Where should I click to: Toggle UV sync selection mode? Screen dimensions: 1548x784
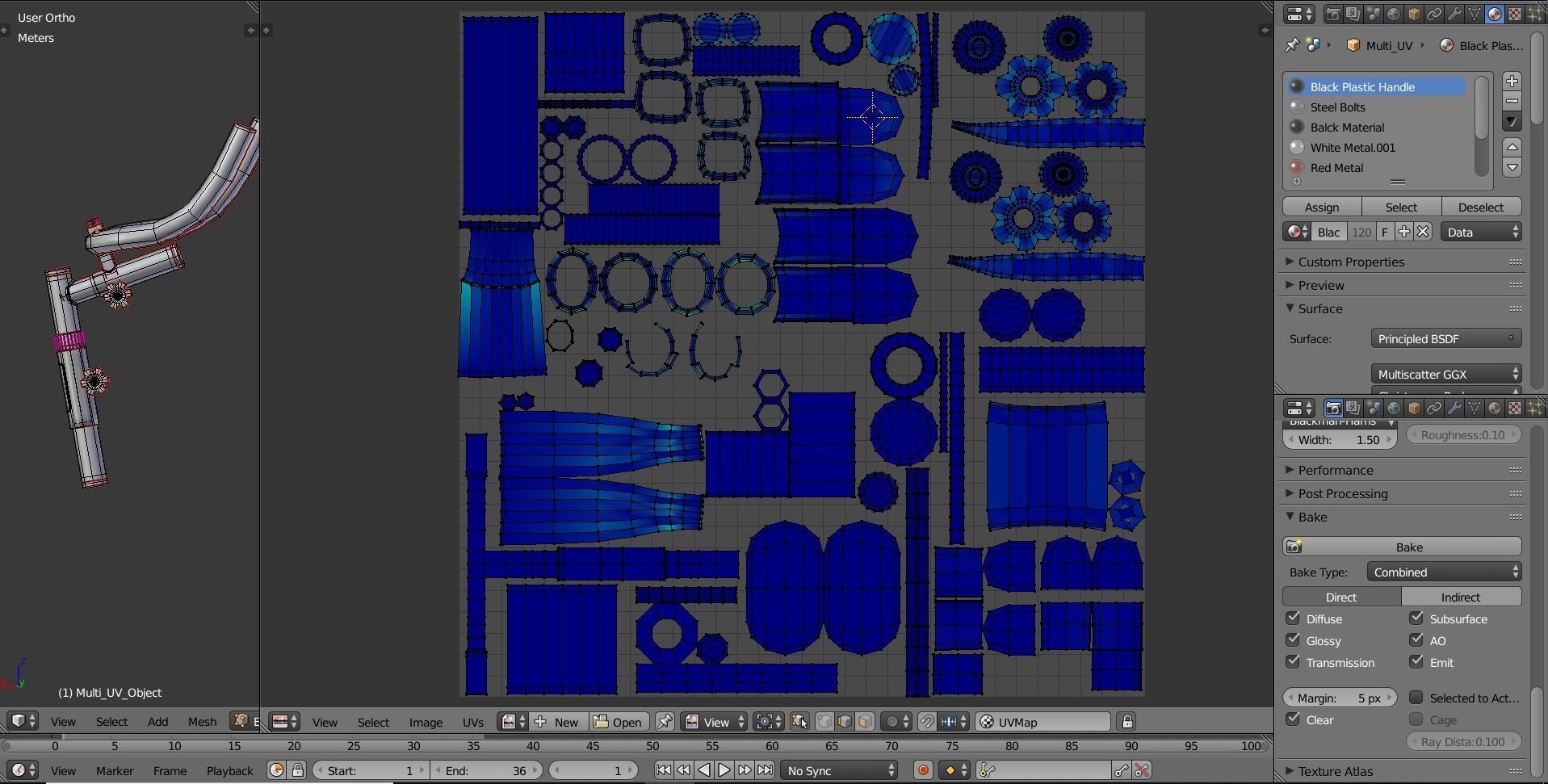click(799, 722)
